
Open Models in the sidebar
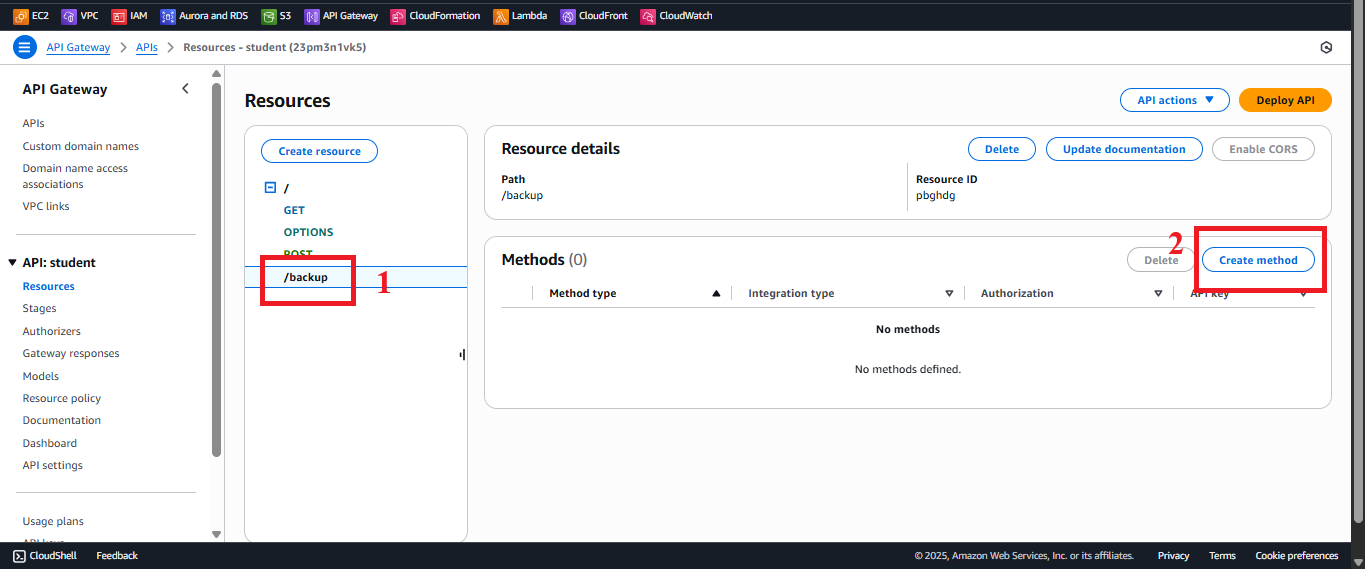click(41, 376)
